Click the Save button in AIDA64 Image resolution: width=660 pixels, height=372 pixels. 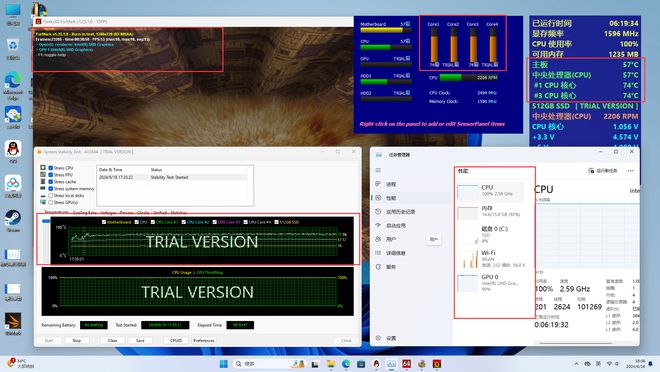coord(140,340)
